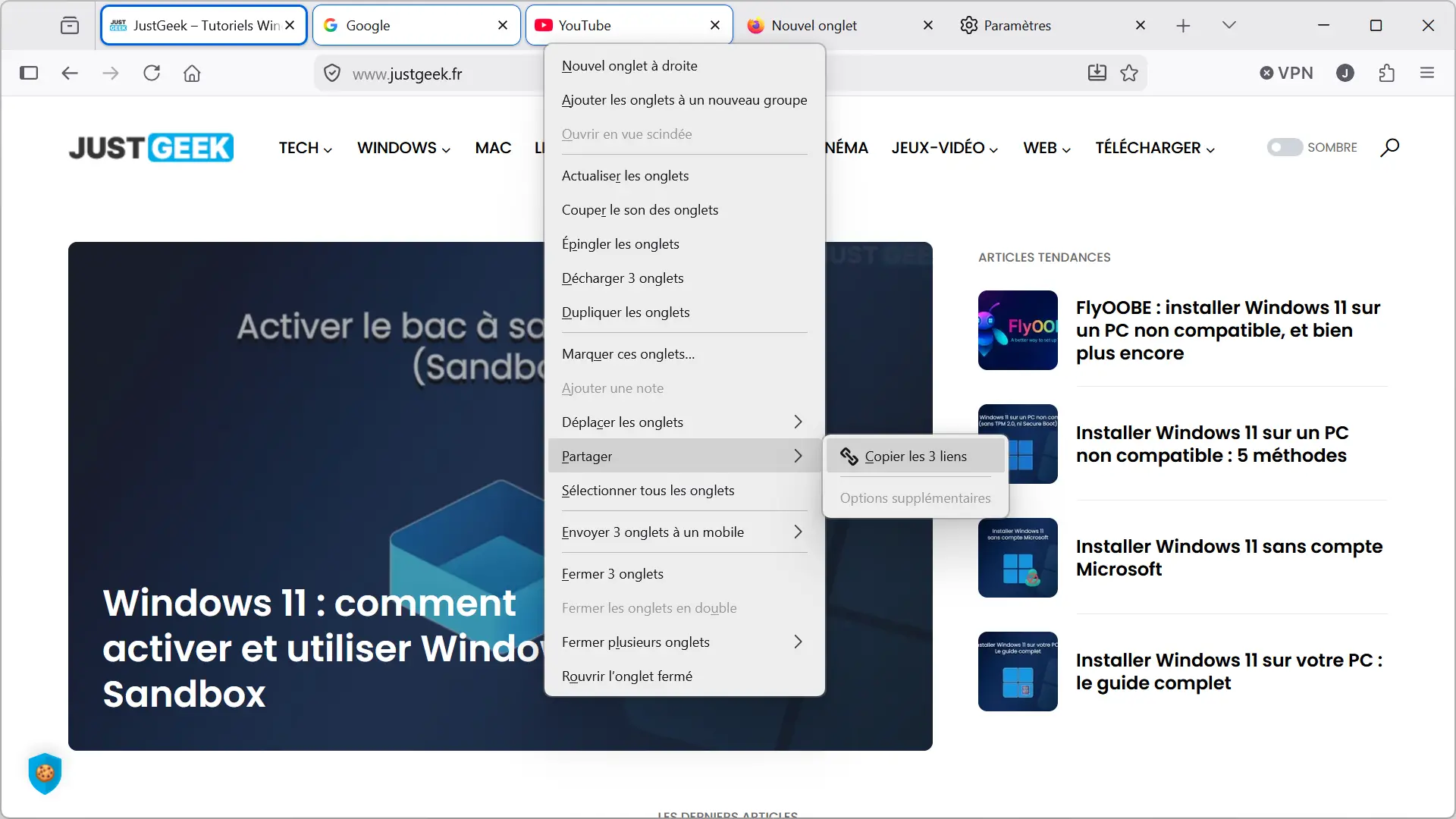
Task: Open 'non compatible : 5 méthodes' article link
Action: [1212, 444]
